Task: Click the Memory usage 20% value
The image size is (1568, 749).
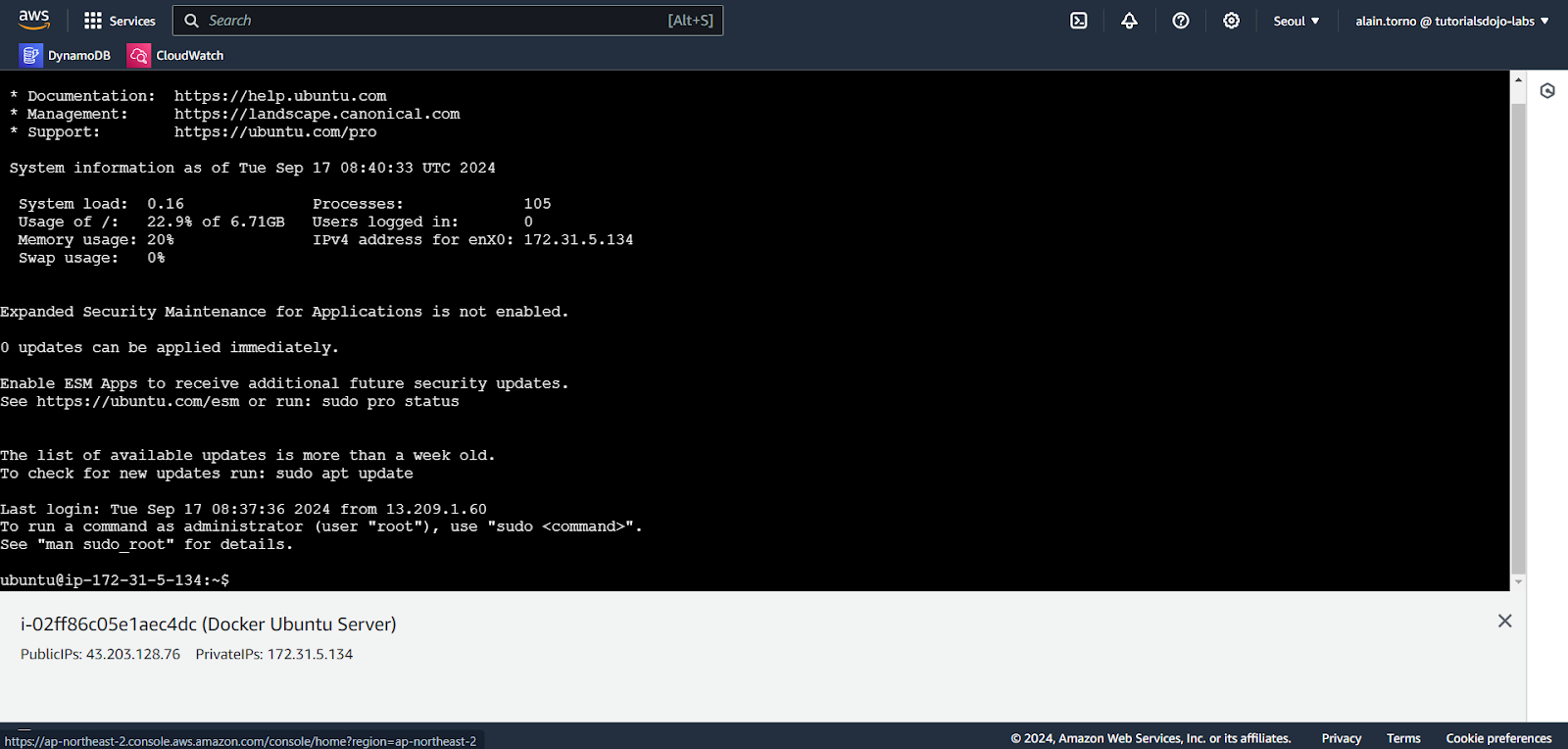Action: 161,240
